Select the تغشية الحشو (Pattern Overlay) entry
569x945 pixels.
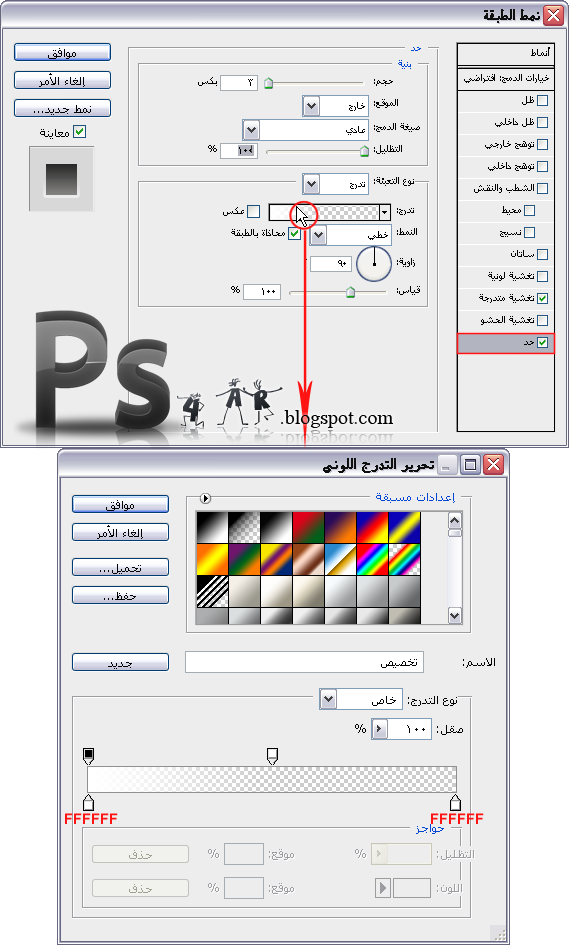[506, 320]
